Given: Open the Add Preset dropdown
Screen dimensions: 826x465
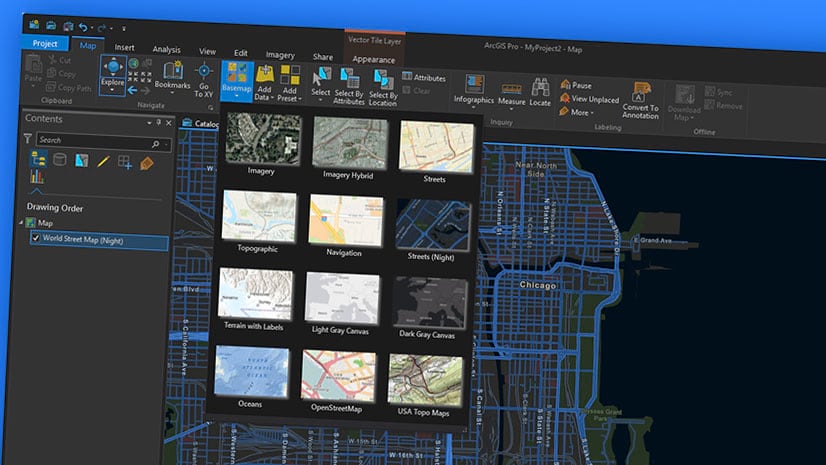Looking at the screenshot, I should pos(289,83).
